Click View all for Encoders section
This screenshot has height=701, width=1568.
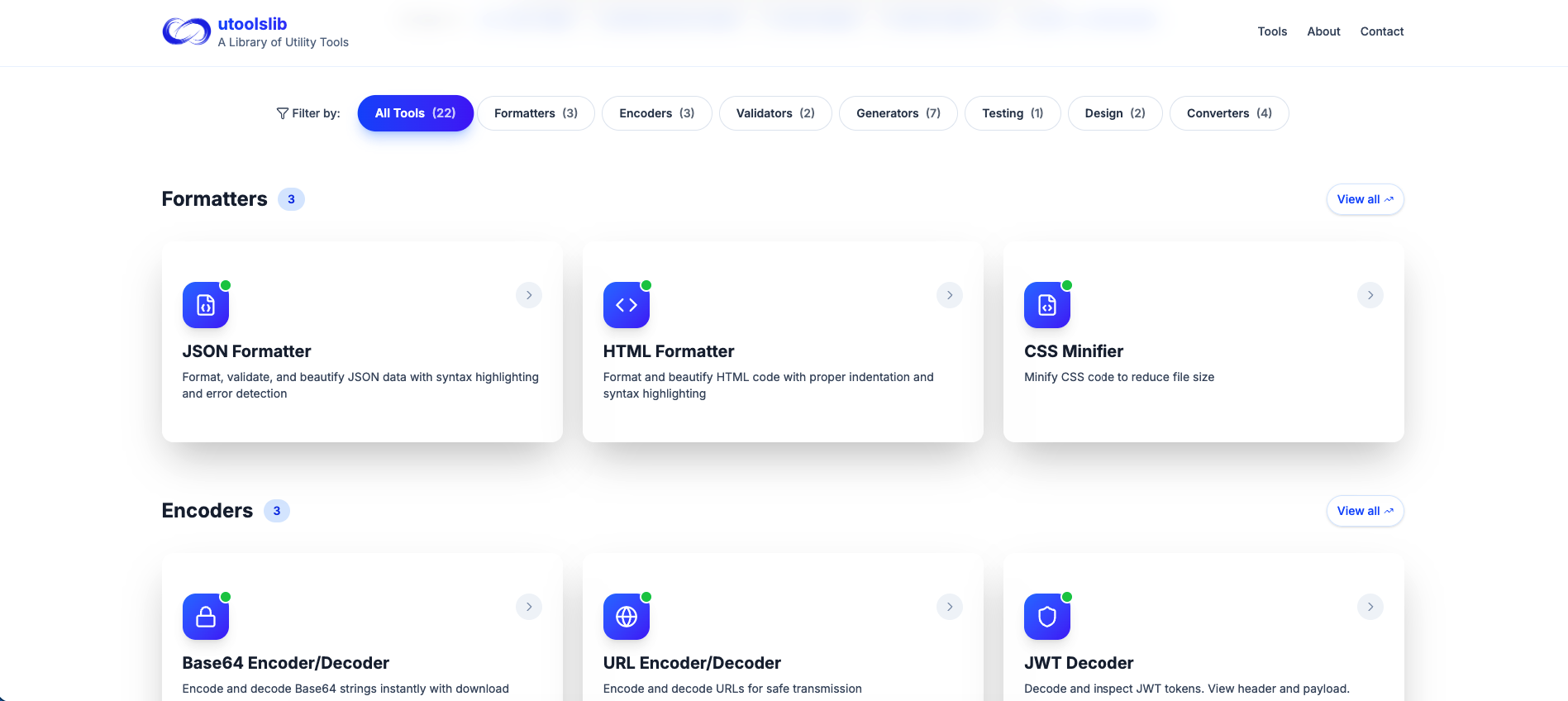(x=1365, y=511)
